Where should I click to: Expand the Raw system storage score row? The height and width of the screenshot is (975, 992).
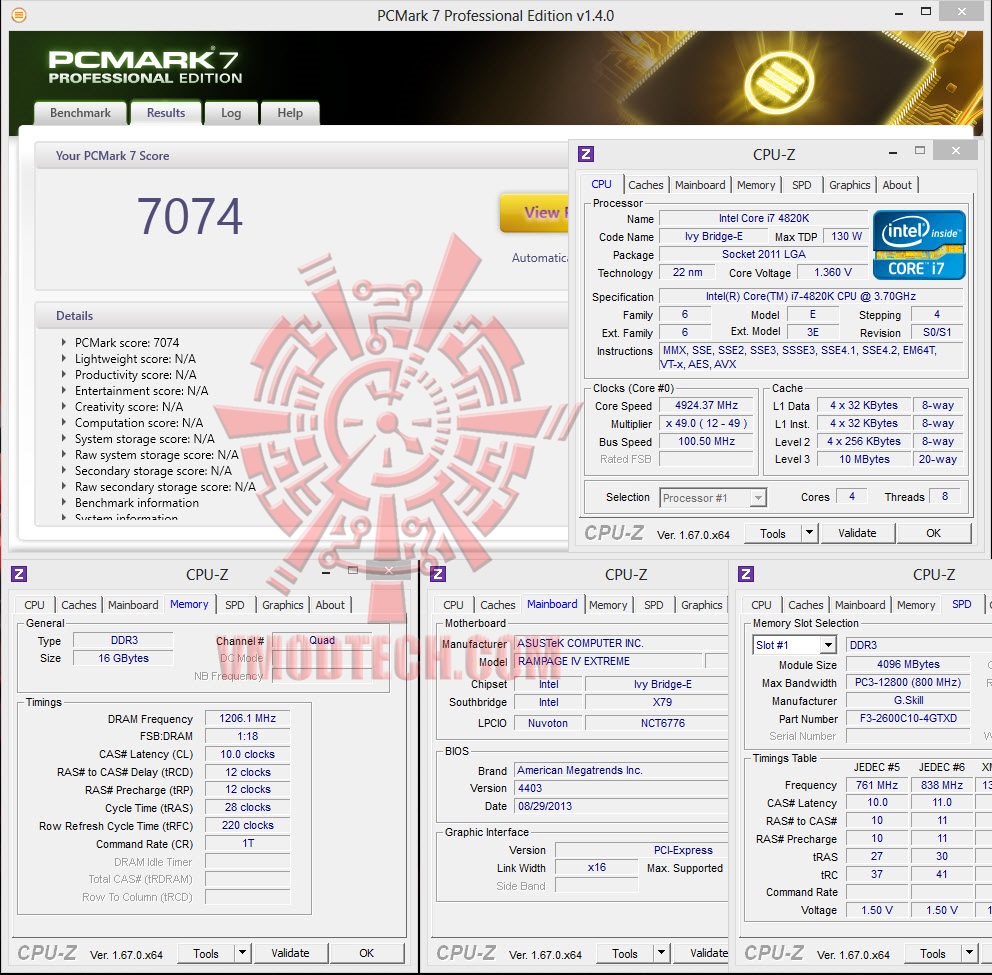coord(63,454)
